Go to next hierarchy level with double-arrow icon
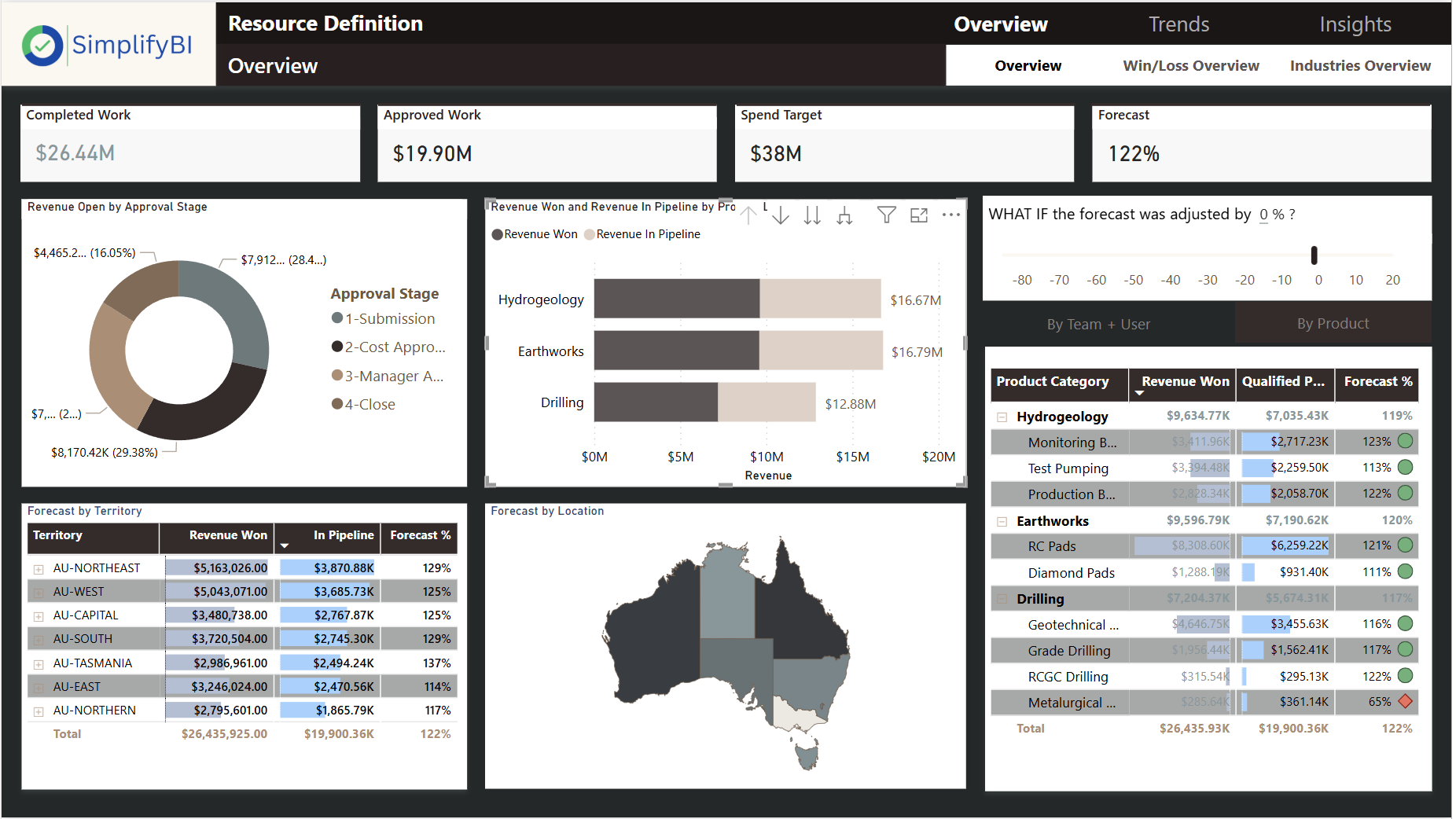This screenshot has width=1456, height=819. tap(812, 215)
